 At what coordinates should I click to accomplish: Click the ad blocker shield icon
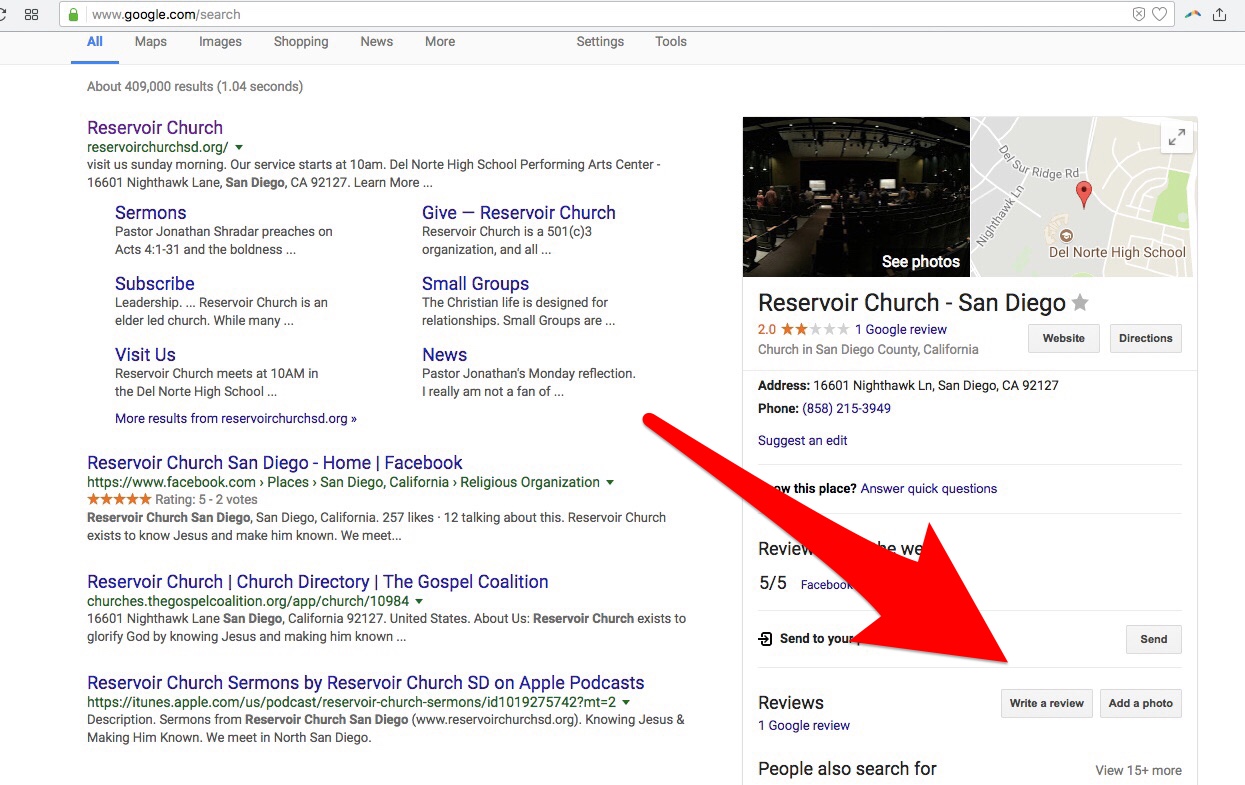coord(1138,14)
